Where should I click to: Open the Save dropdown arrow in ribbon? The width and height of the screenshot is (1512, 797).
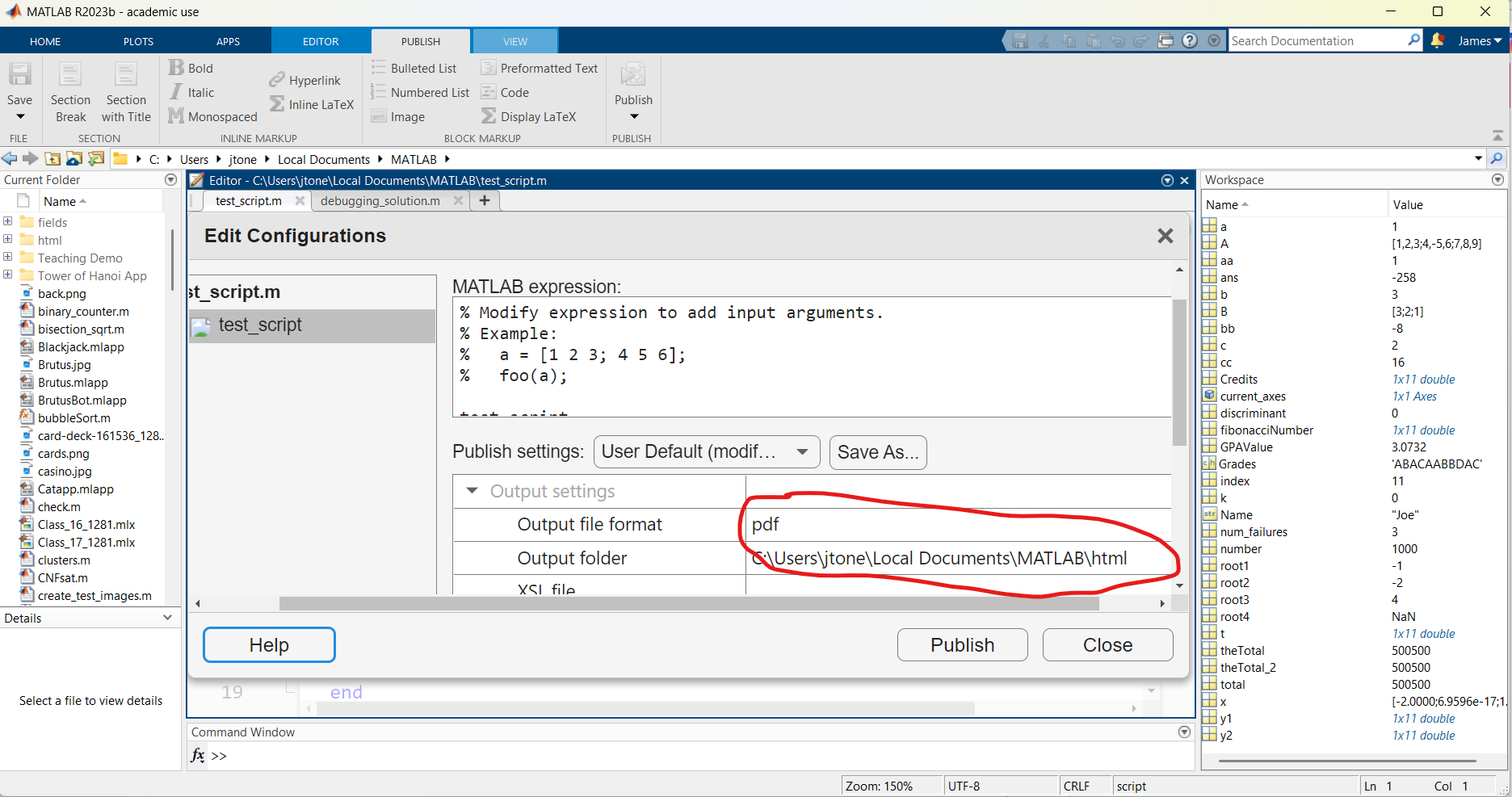[20, 117]
